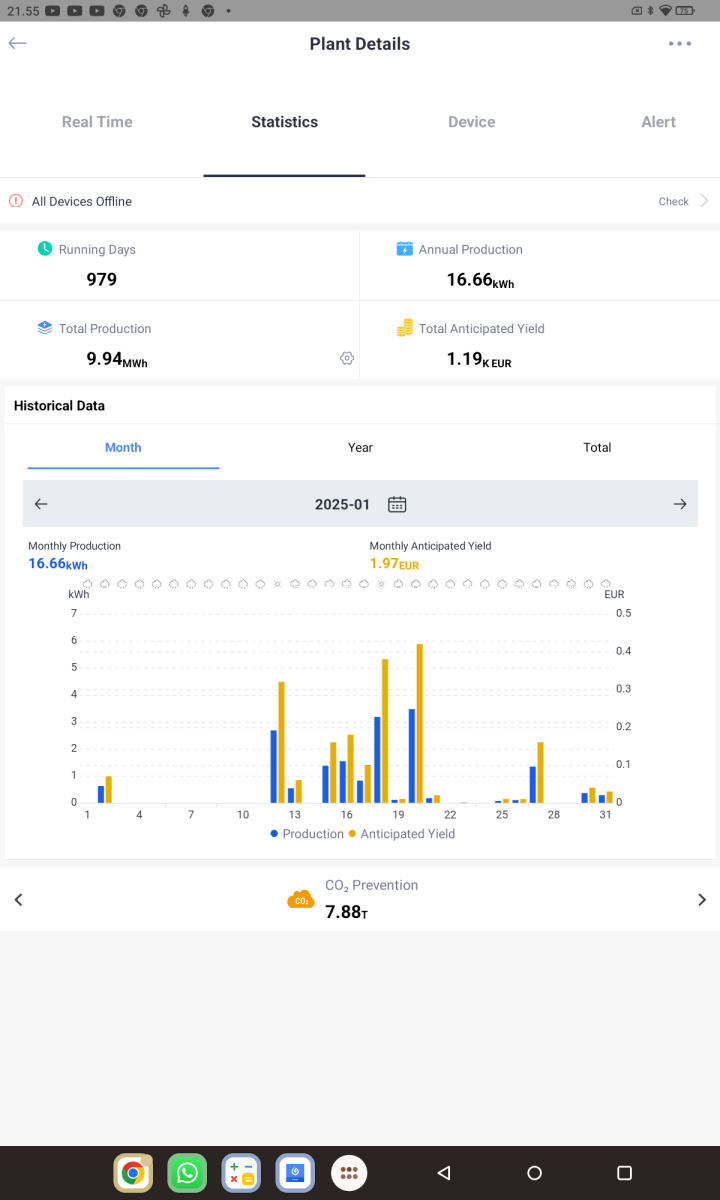Open the app drawer icon
The width and height of the screenshot is (720, 1200).
coord(349,1173)
